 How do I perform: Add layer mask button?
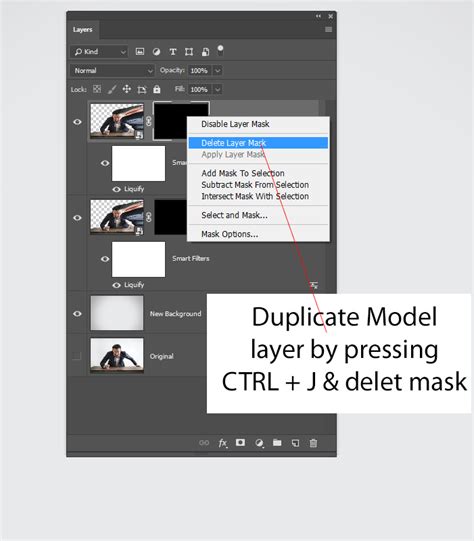pos(240,442)
